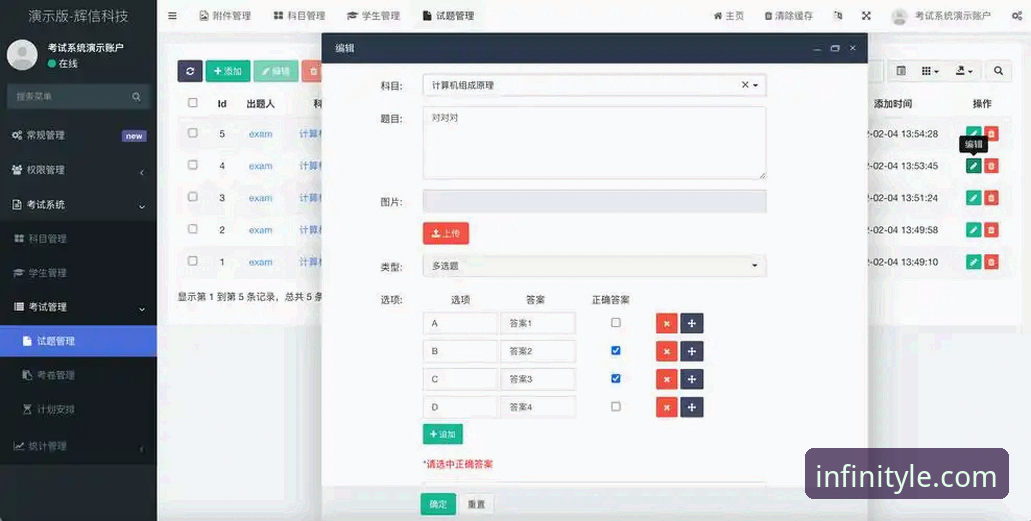This screenshot has width=1031, height=521.
Task: Open the 类型 type dropdown 多选题
Action: [x=594, y=266]
